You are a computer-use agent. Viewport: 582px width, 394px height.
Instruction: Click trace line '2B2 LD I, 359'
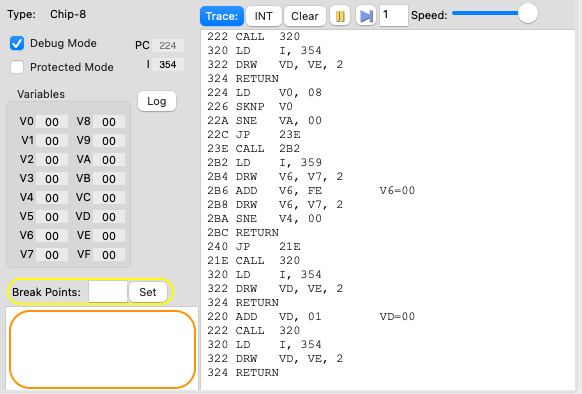coord(264,163)
